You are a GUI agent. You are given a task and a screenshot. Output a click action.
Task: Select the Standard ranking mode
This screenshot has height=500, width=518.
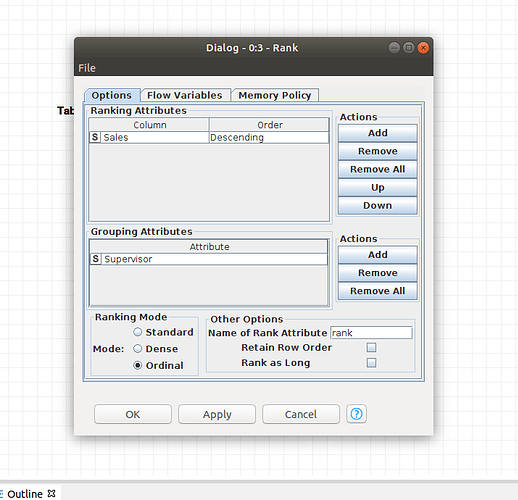138,332
